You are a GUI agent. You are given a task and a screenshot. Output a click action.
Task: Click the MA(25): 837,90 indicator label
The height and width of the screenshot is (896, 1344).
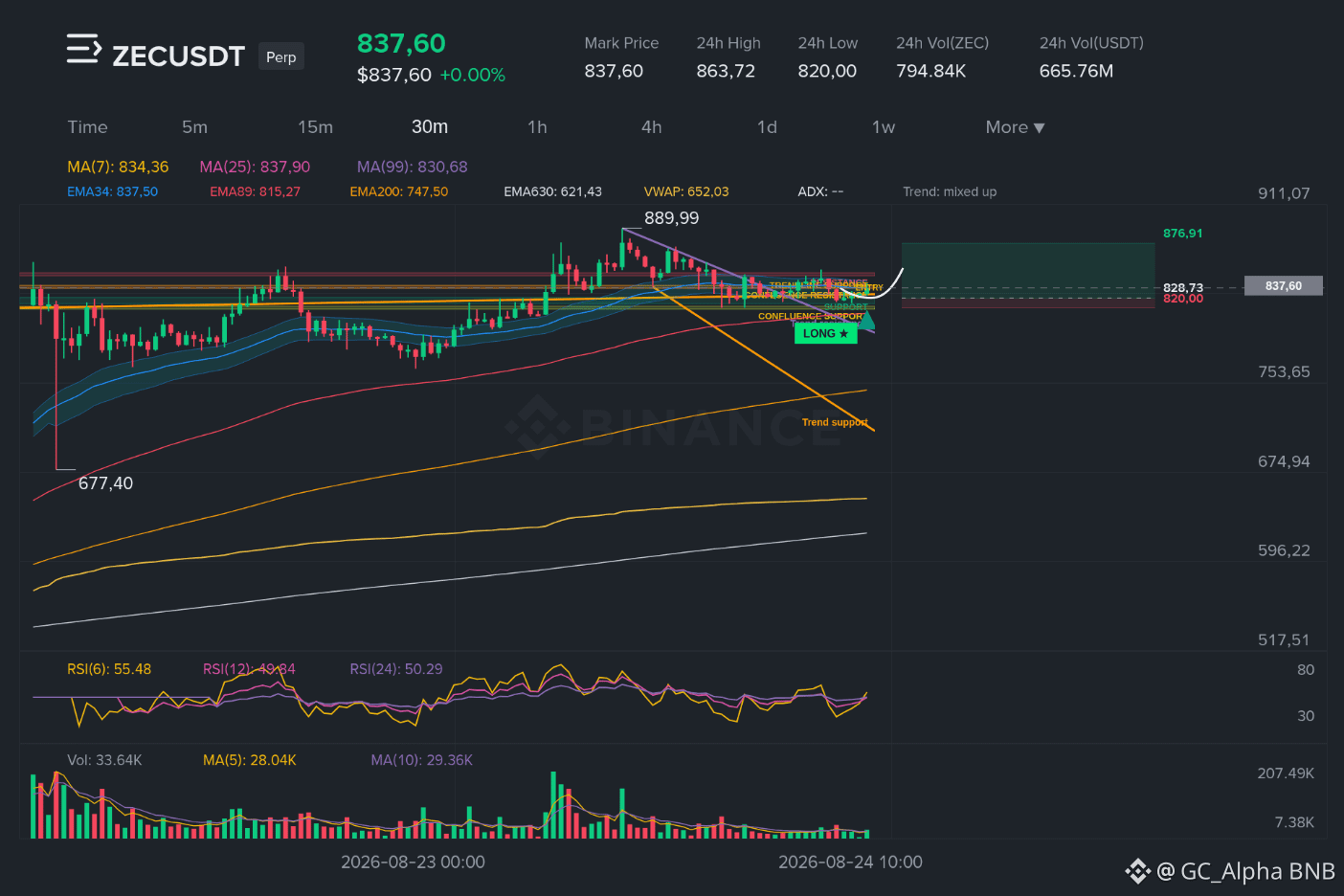pos(255,167)
